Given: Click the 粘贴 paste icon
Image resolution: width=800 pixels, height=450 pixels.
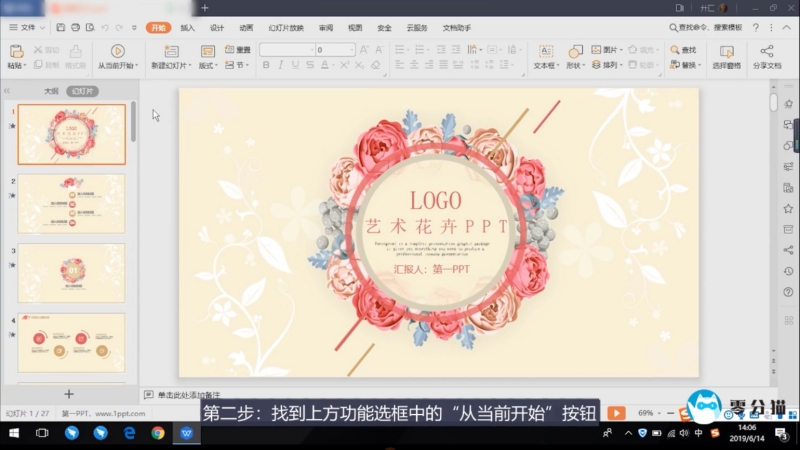Looking at the screenshot, I should tap(15, 50).
